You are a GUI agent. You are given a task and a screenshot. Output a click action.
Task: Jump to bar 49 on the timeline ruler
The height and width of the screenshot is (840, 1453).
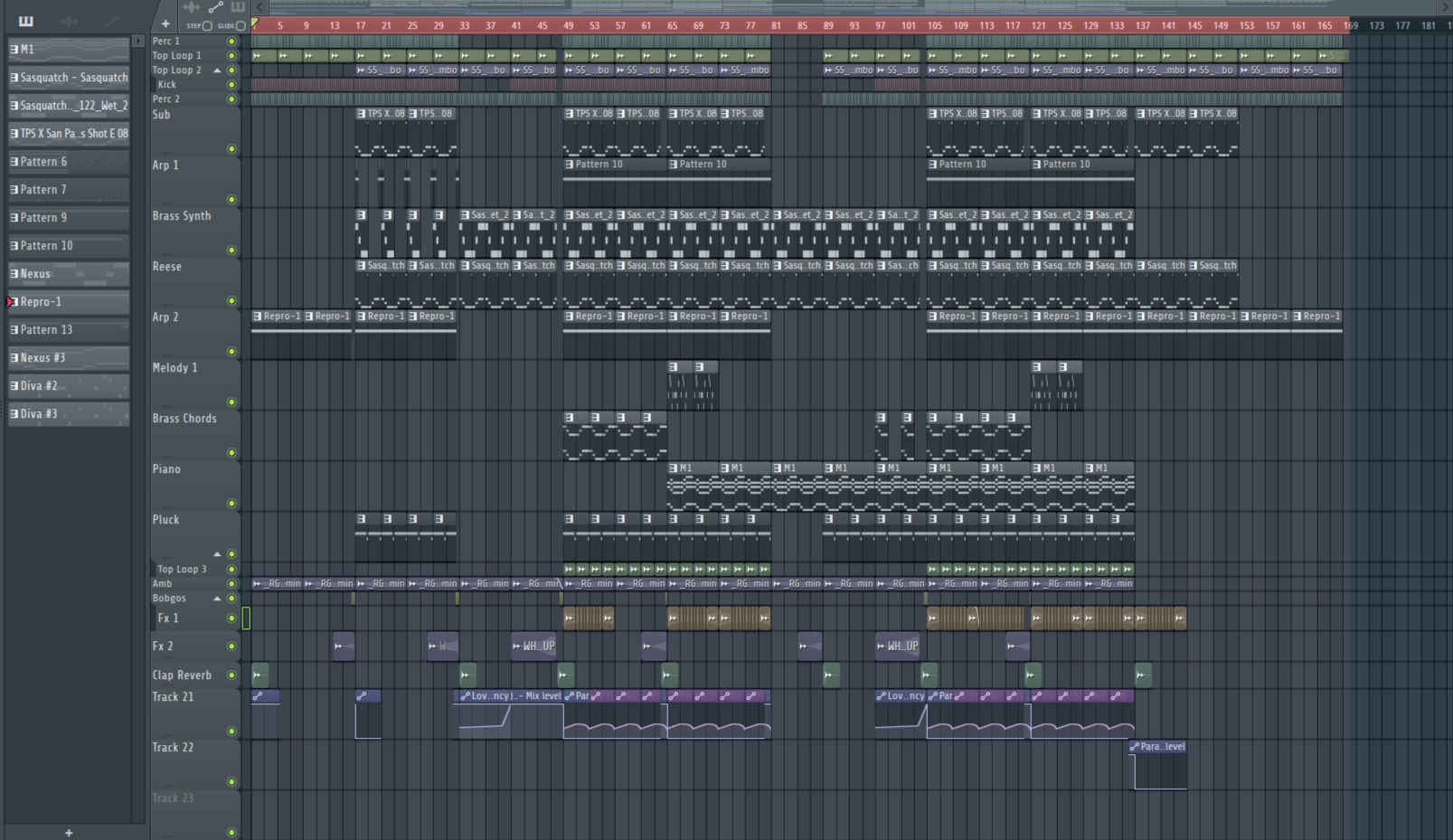(x=568, y=25)
